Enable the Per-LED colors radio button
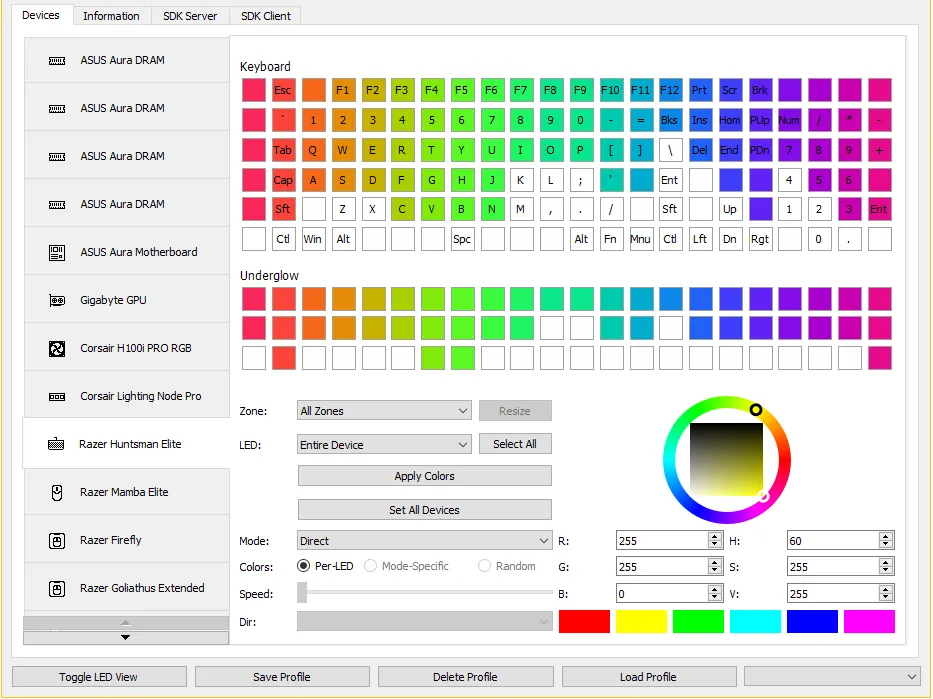 tap(304, 566)
